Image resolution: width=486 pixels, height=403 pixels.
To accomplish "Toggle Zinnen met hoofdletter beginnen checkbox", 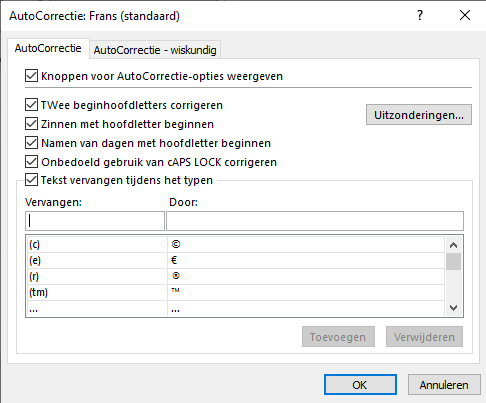I will tap(31, 124).
